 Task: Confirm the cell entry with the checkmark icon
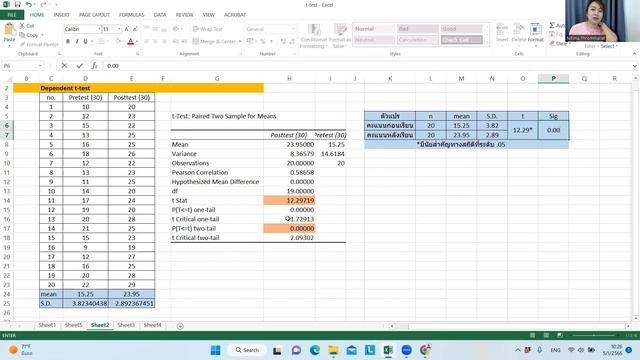point(80,66)
